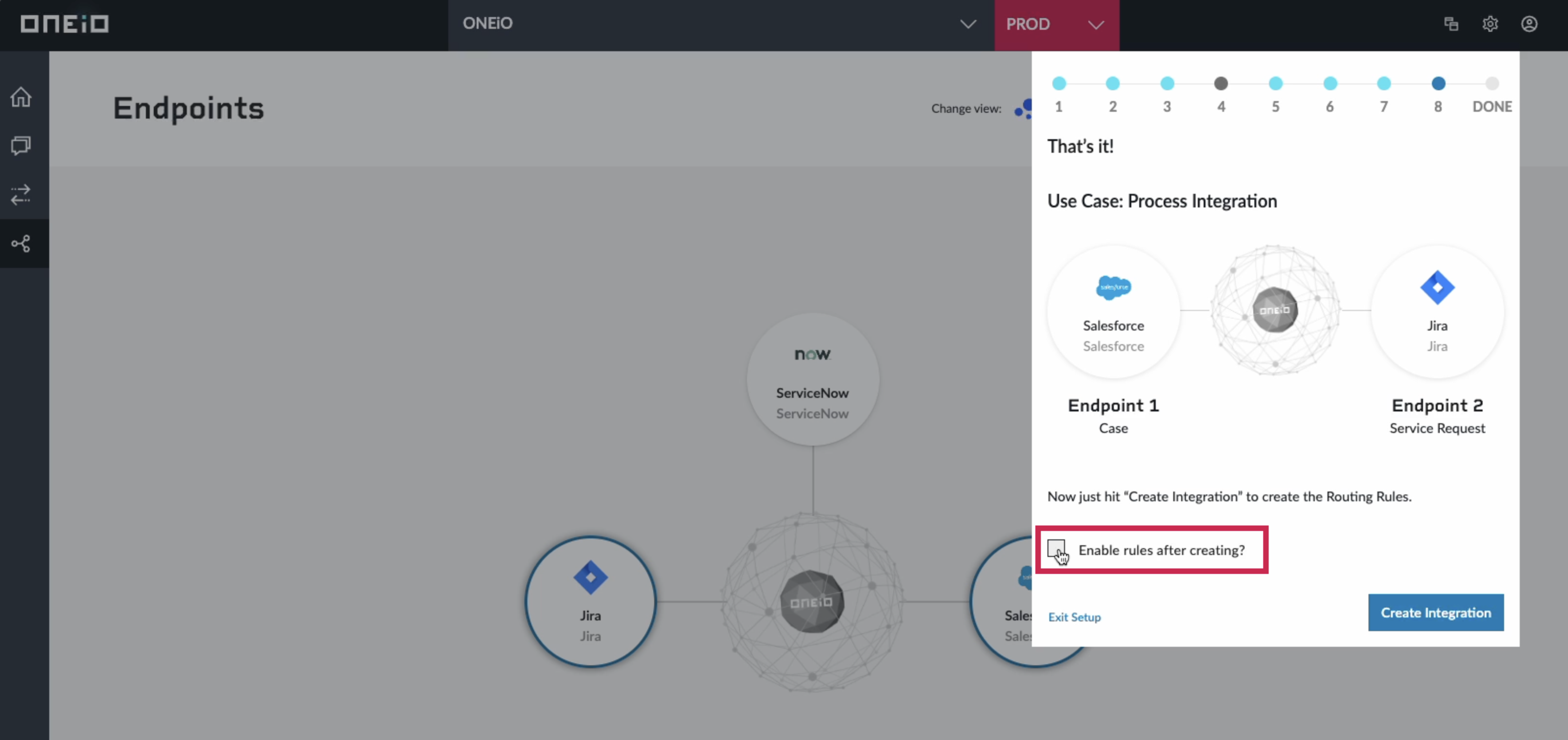Open the Home sidebar icon

21,97
